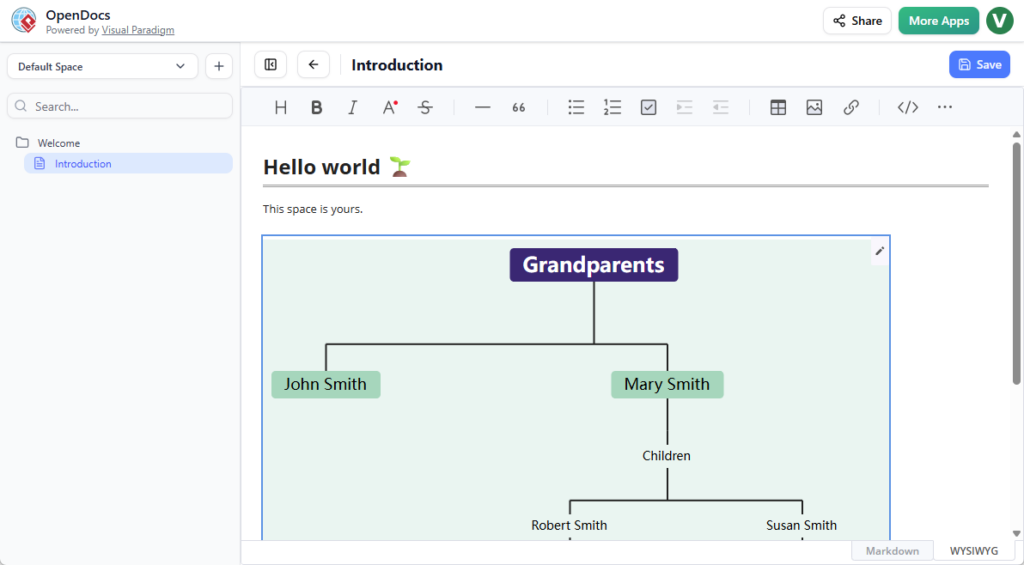Open the Default Space dropdown
This screenshot has width=1024, height=565.
coord(102,67)
